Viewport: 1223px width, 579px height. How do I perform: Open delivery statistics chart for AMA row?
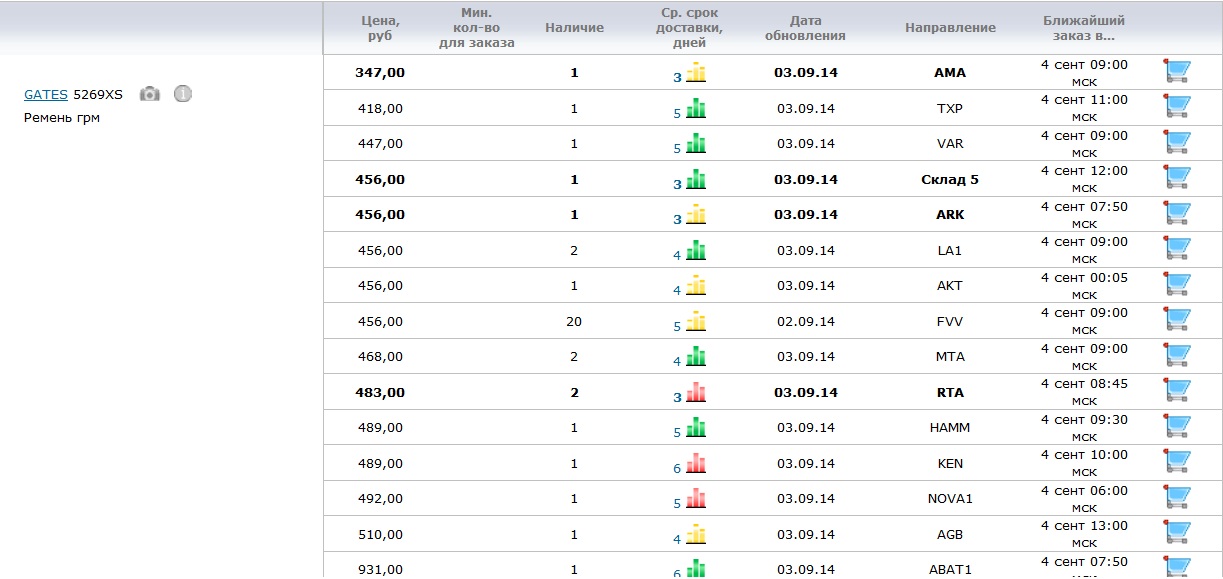696,73
